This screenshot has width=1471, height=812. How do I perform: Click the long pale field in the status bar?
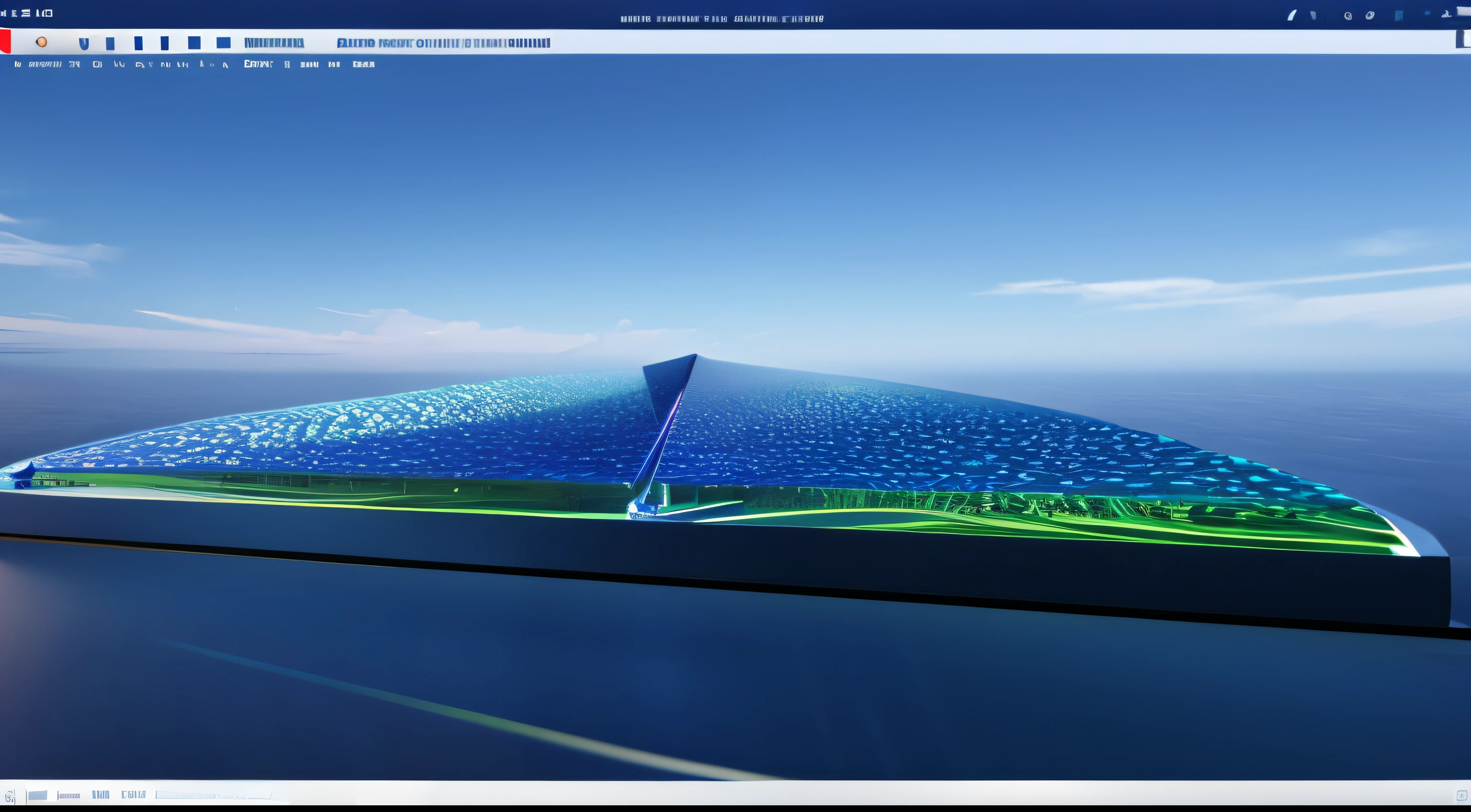pyautogui.click(x=214, y=795)
